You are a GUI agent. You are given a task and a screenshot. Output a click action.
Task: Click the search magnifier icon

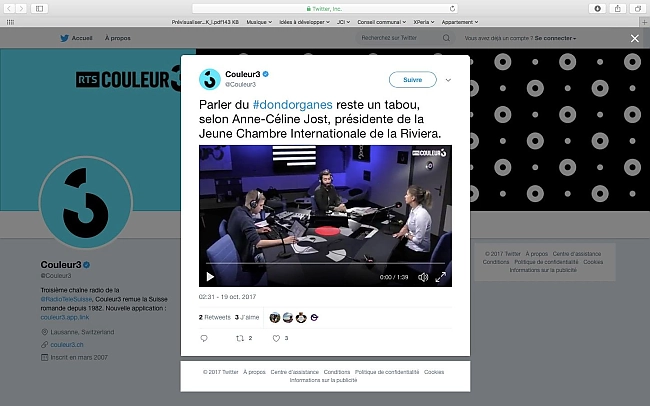[446, 38]
